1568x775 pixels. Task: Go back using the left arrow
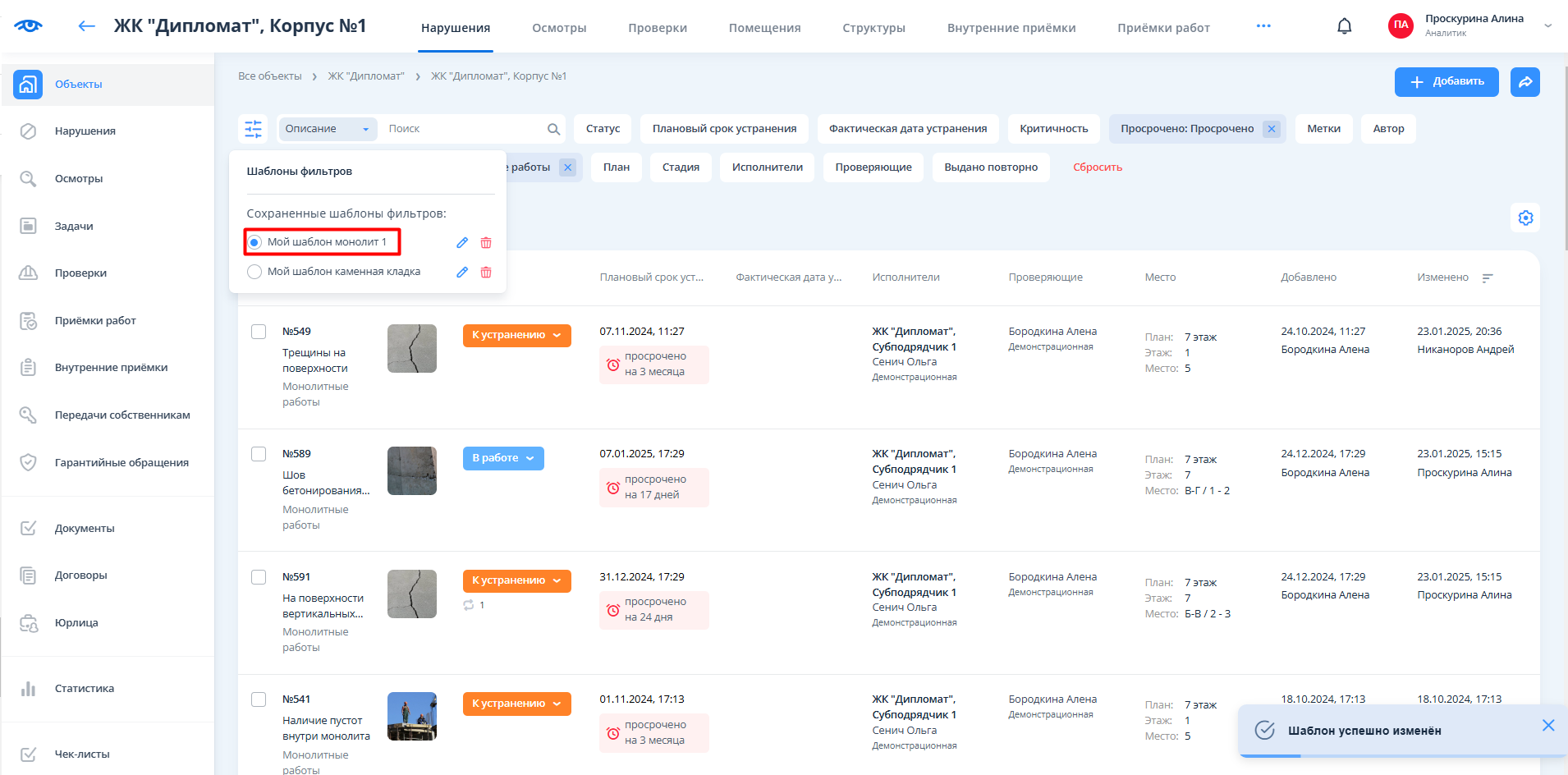click(86, 26)
